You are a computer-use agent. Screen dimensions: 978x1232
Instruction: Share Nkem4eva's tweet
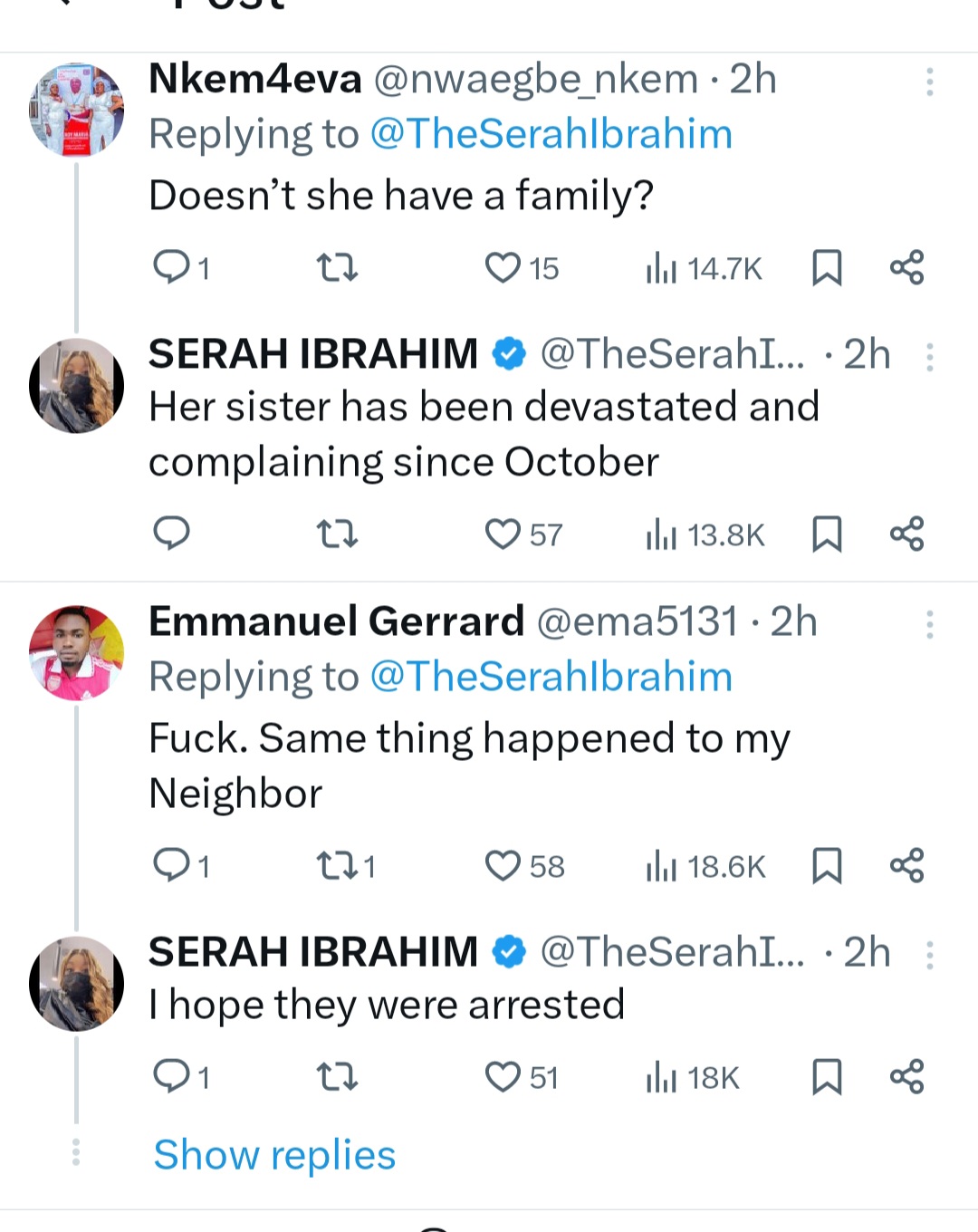(906, 268)
